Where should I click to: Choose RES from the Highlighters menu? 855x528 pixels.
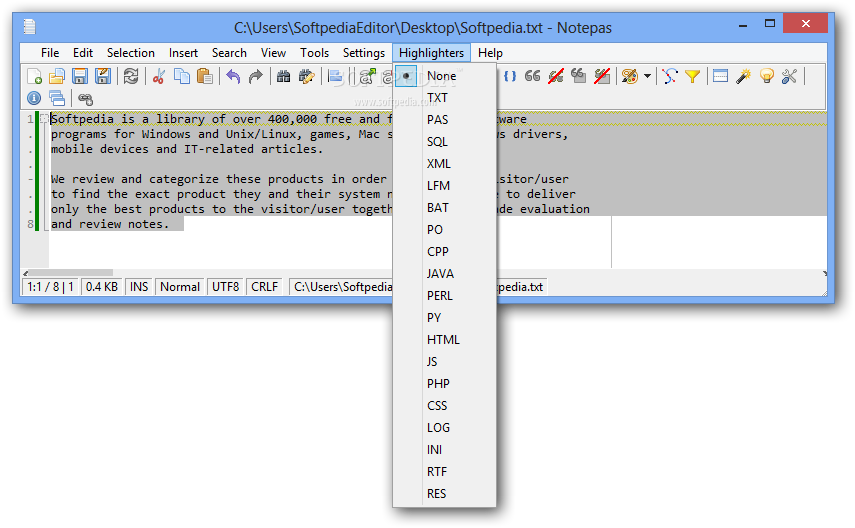point(444,494)
